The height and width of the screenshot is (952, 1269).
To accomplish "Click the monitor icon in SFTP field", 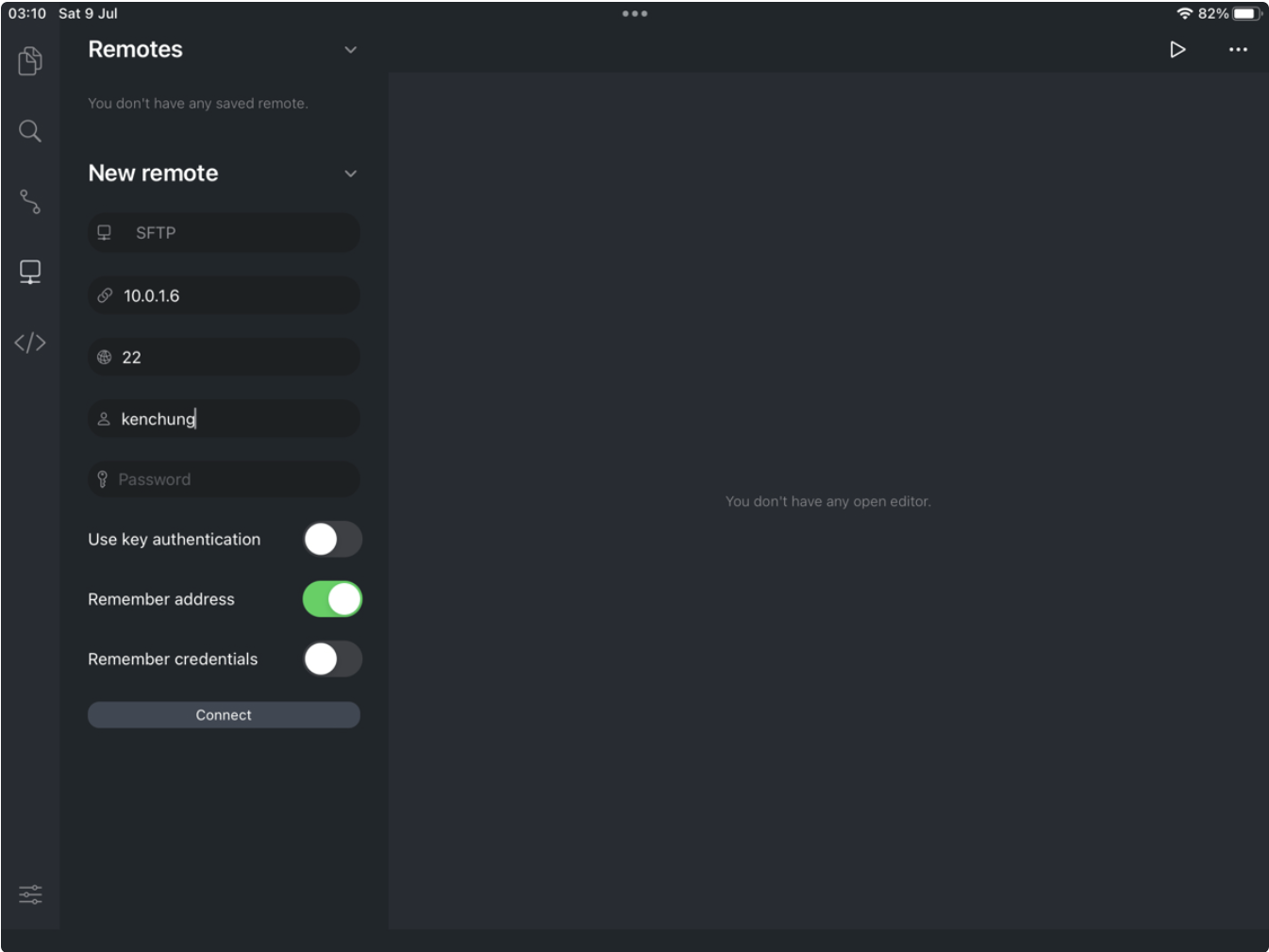I will coord(104,232).
